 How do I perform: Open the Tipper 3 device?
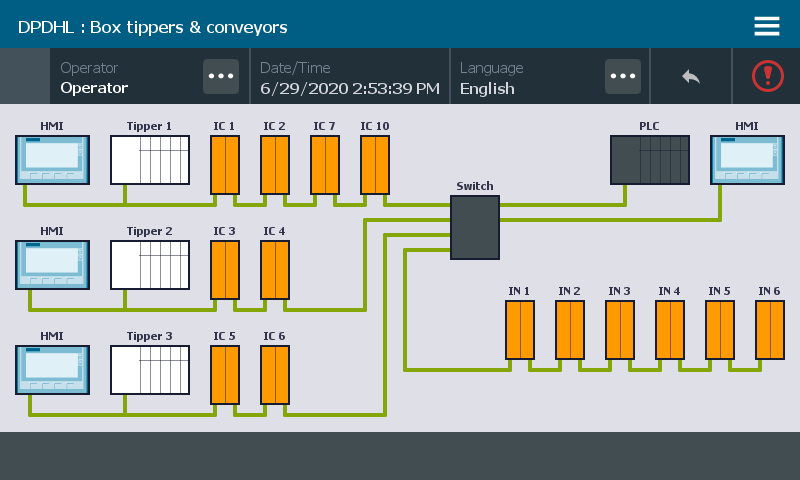150,370
